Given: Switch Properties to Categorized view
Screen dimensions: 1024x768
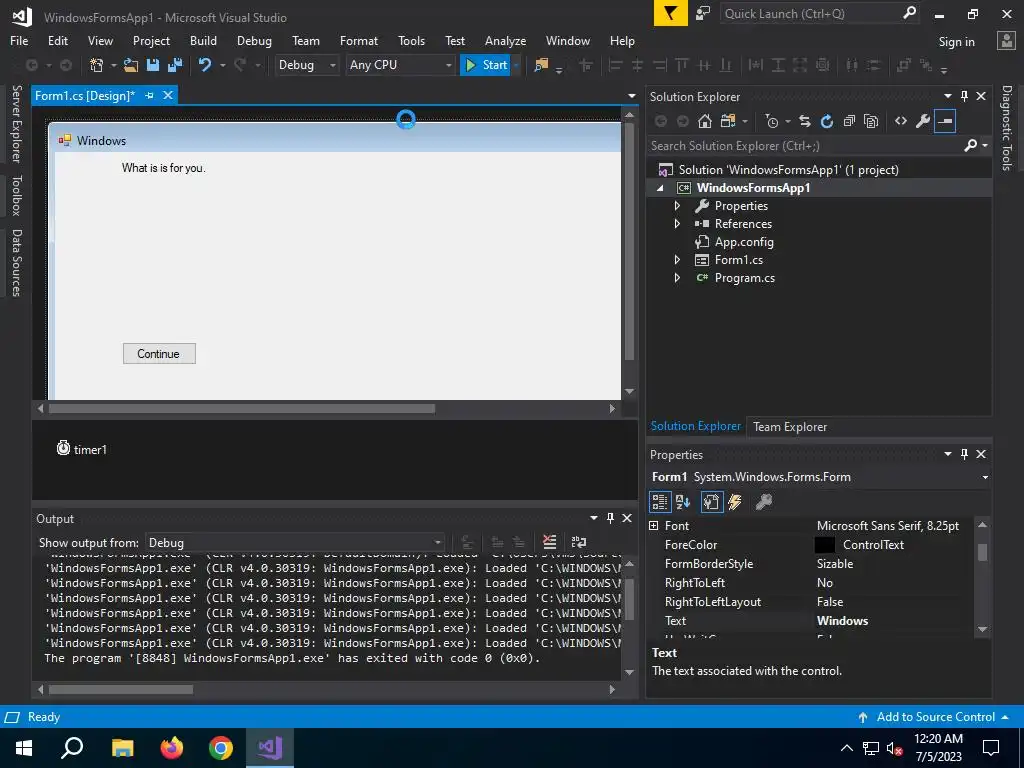Looking at the screenshot, I should click(660, 502).
